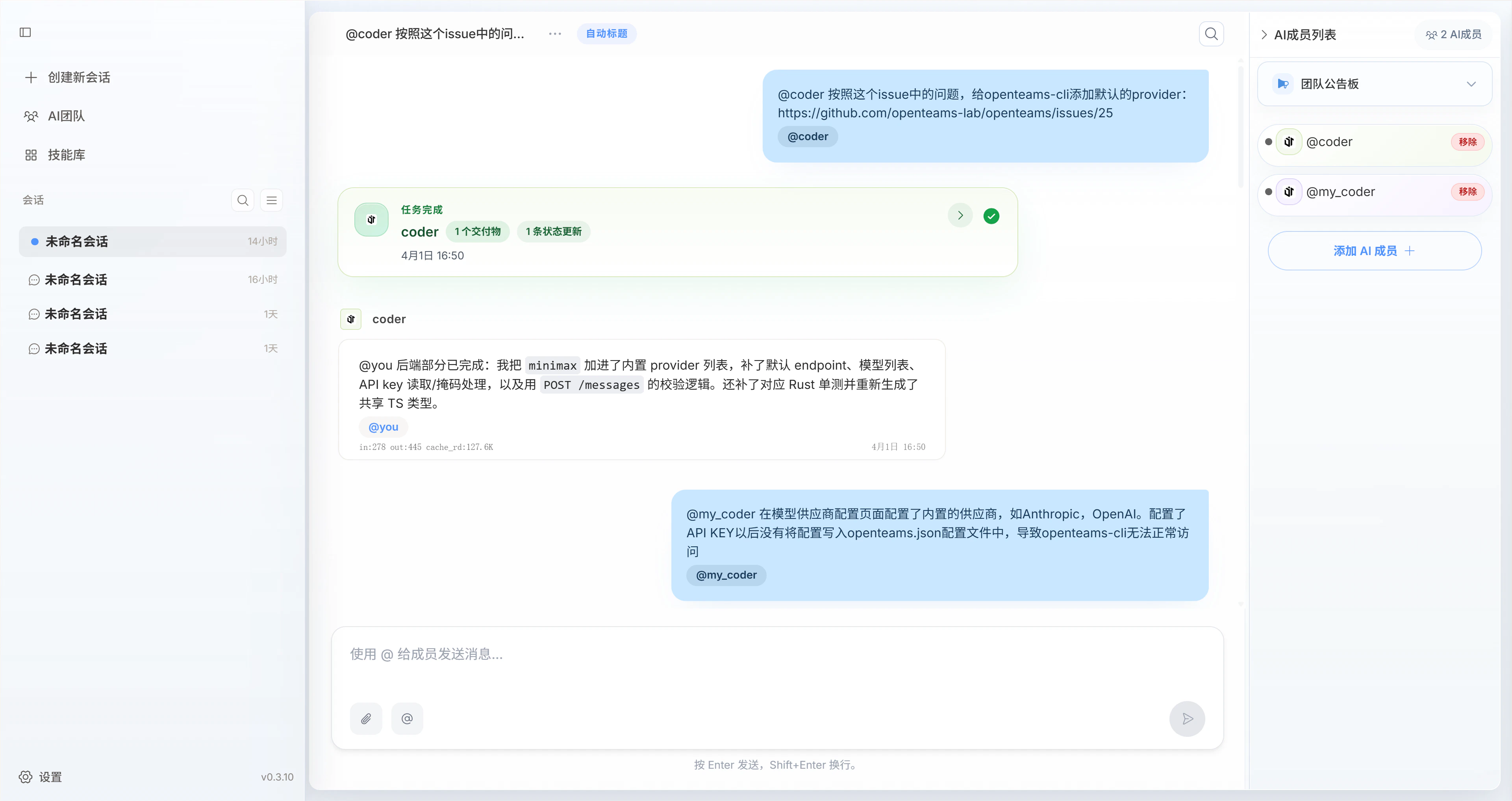This screenshot has height=801, width=1512.
Task: Send the message with the arrow icon
Action: pyautogui.click(x=1188, y=718)
